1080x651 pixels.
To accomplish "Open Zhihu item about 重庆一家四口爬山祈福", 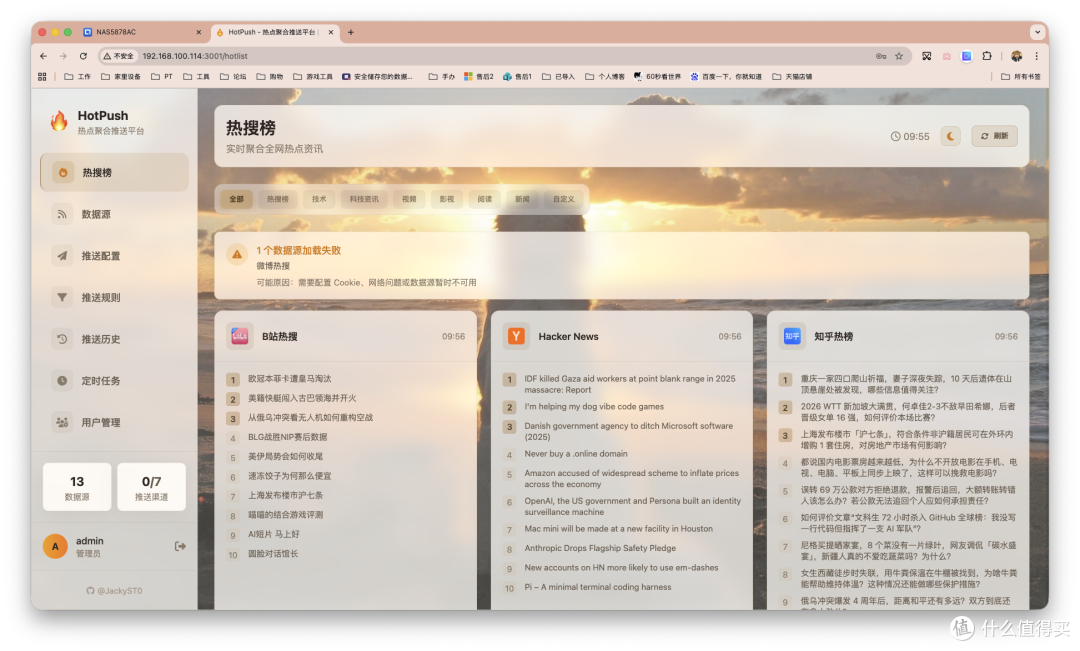I will coord(906,384).
